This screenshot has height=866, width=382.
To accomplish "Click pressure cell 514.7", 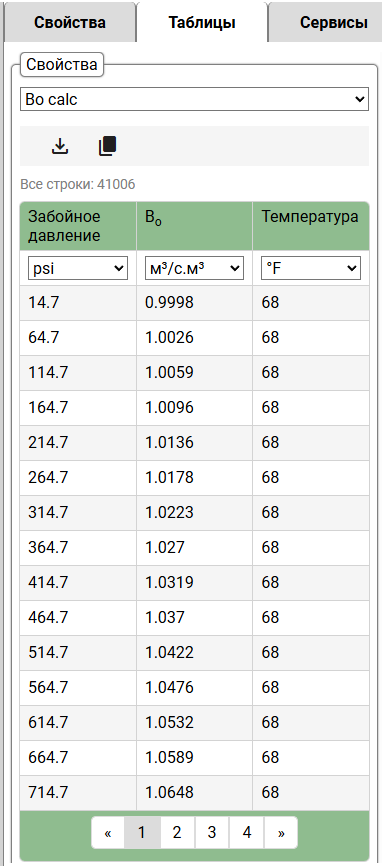I will click(78, 652).
